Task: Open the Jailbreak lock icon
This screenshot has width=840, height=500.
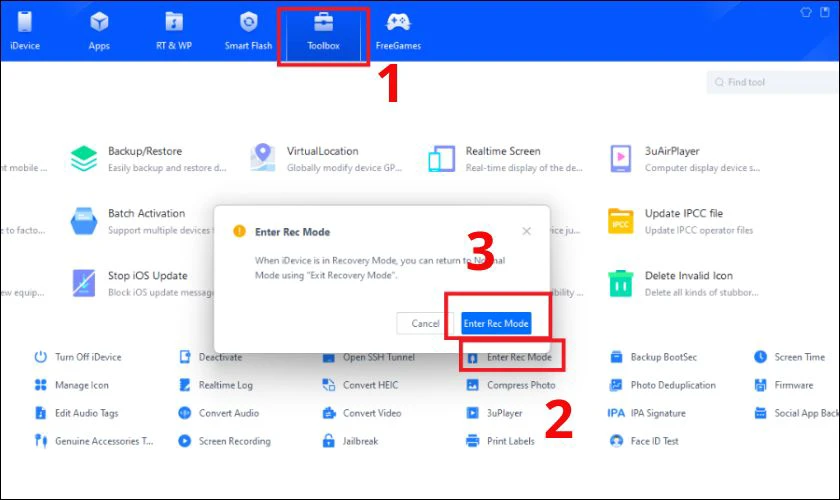Action: (x=328, y=441)
